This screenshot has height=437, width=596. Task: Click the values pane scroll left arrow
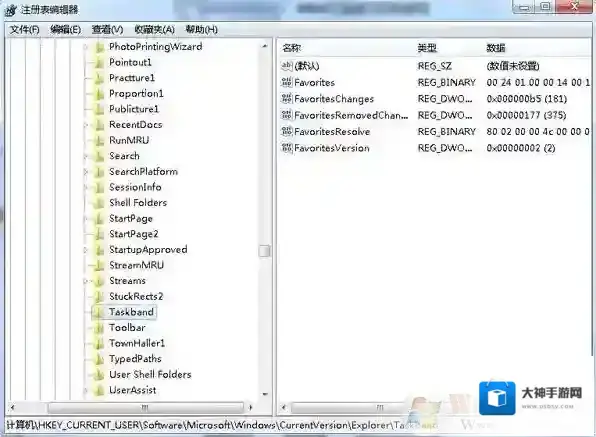[284, 408]
